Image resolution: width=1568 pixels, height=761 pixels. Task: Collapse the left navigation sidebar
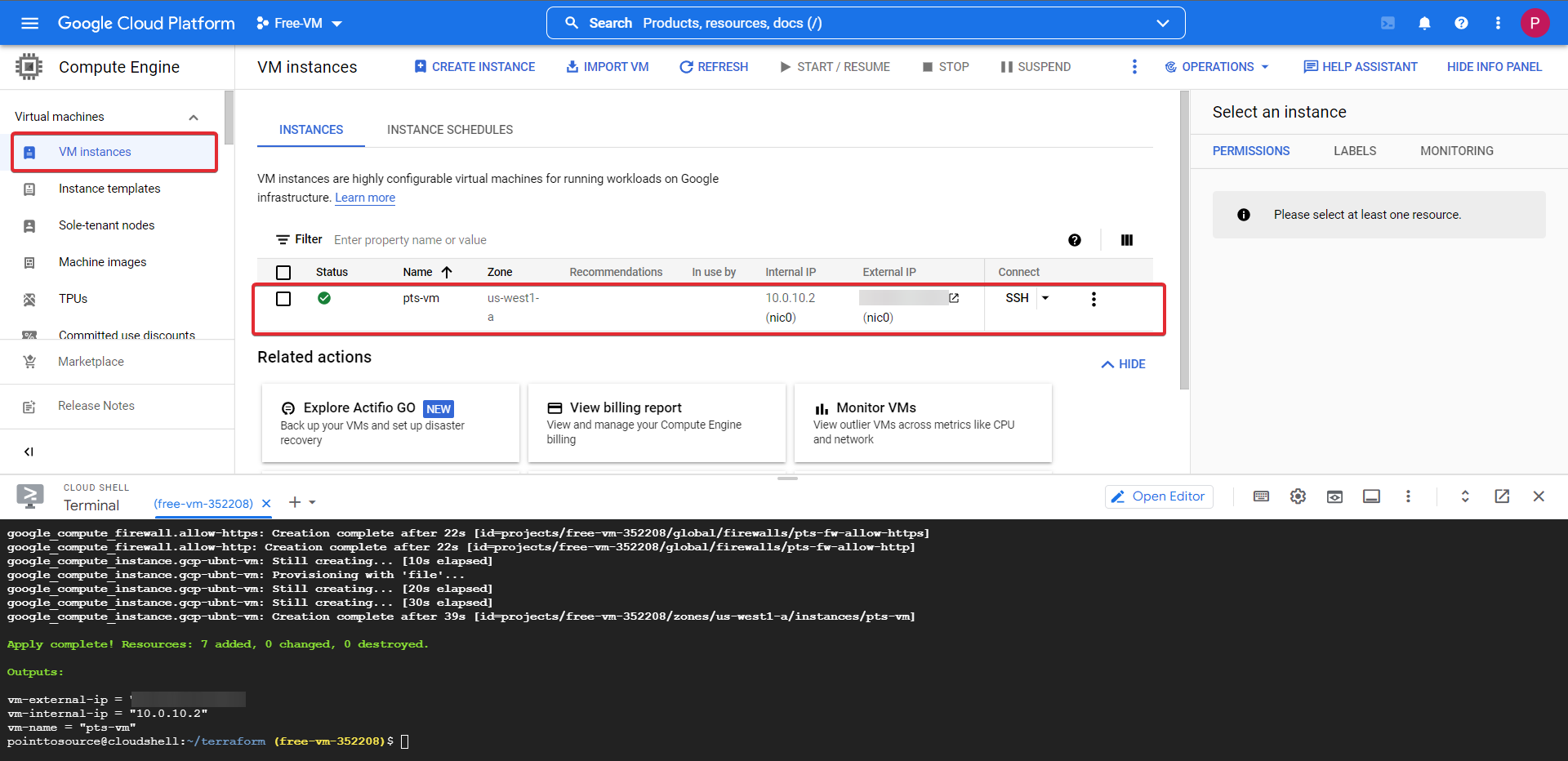click(x=29, y=452)
